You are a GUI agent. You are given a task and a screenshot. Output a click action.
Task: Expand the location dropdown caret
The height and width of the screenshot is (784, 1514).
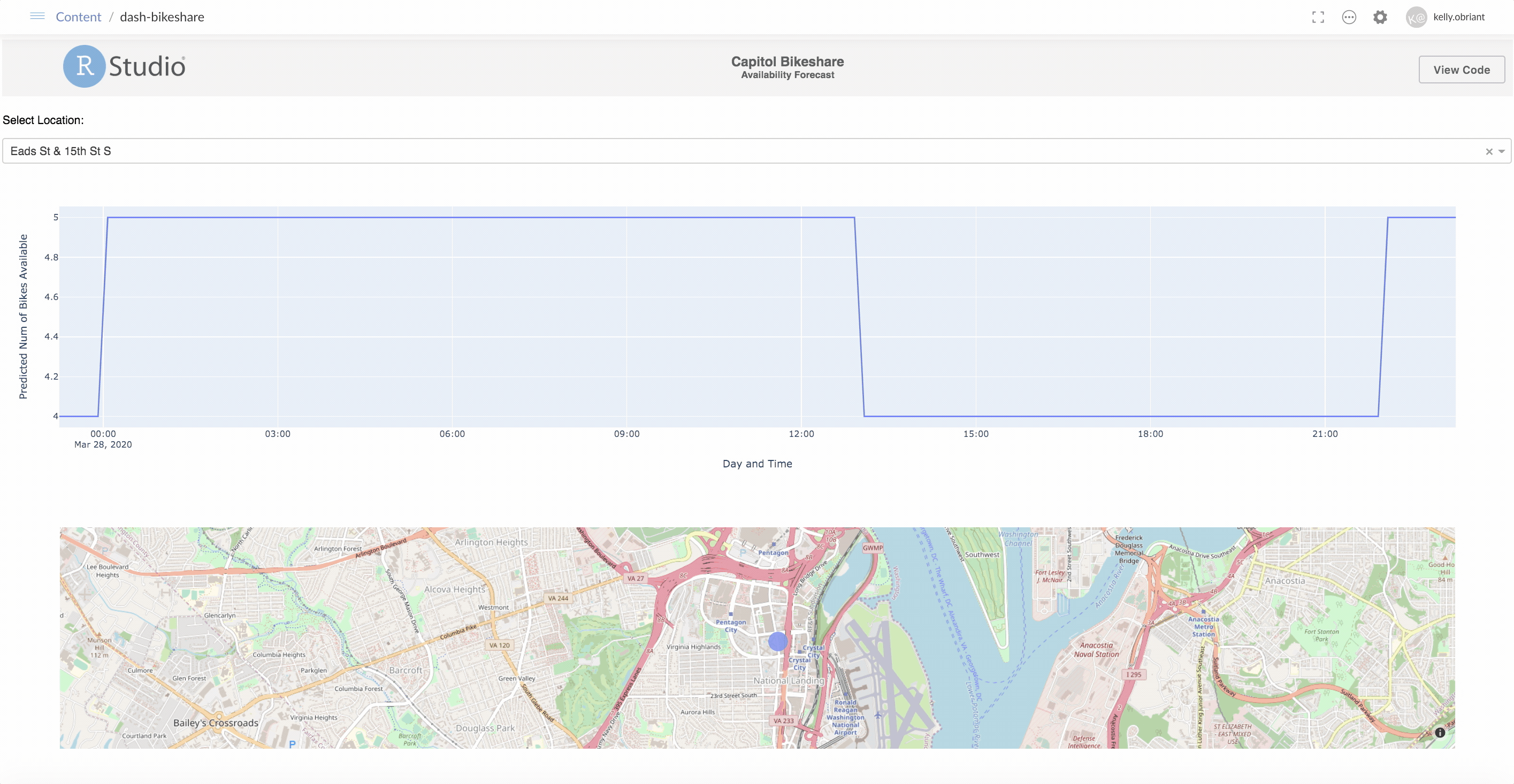(1501, 151)
